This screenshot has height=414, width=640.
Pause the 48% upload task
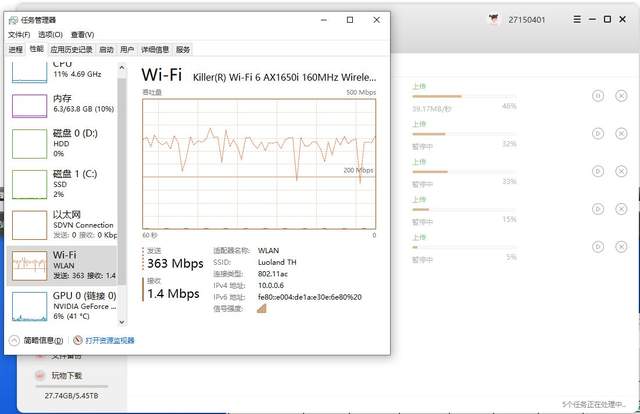pyautogui.click(x=598, y=96)
